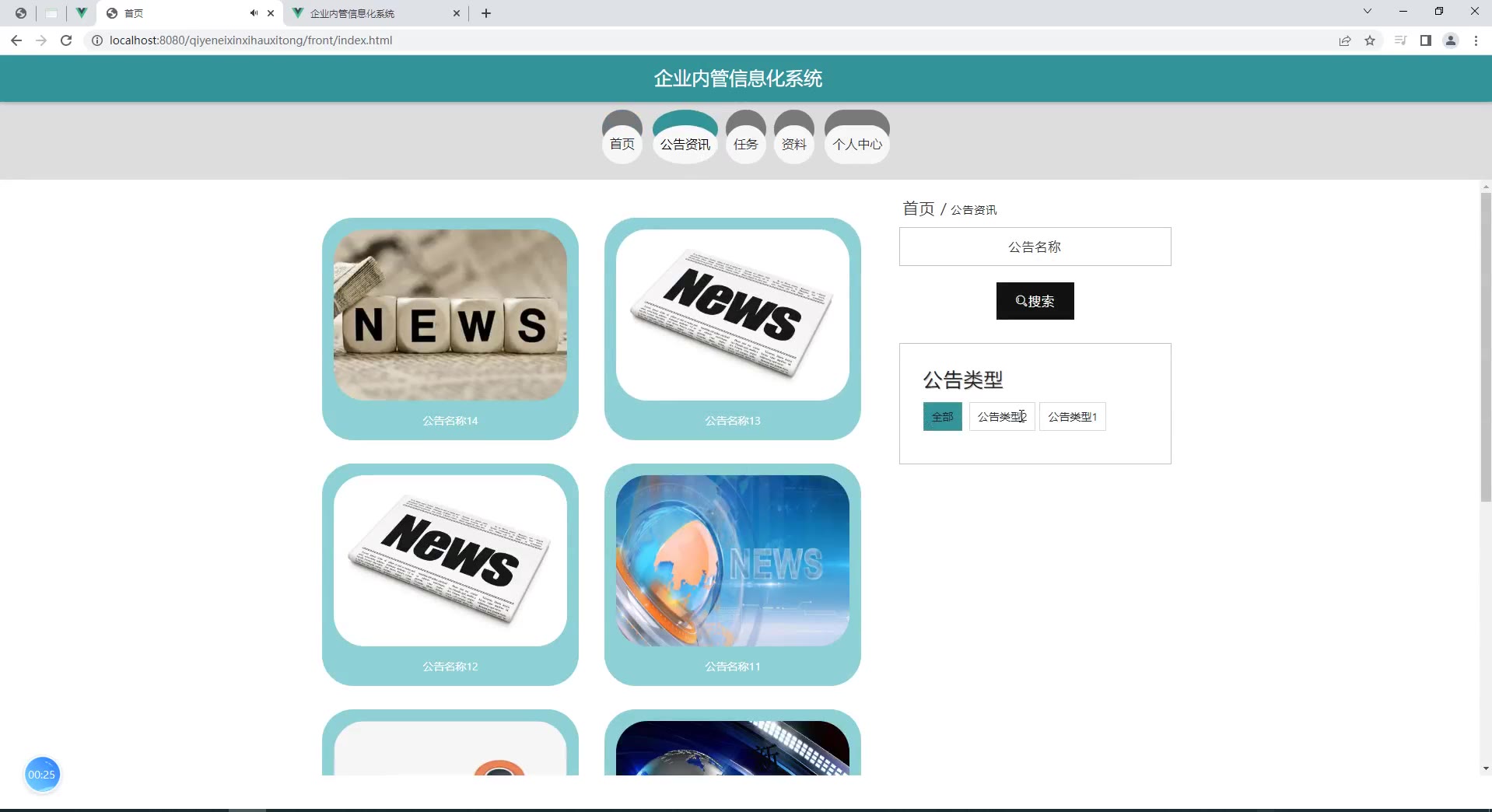The width and height of the screenshot is (1492, 812).
Task: Click the 00:25 recording timer badge
Action: [x=42, y=775]
